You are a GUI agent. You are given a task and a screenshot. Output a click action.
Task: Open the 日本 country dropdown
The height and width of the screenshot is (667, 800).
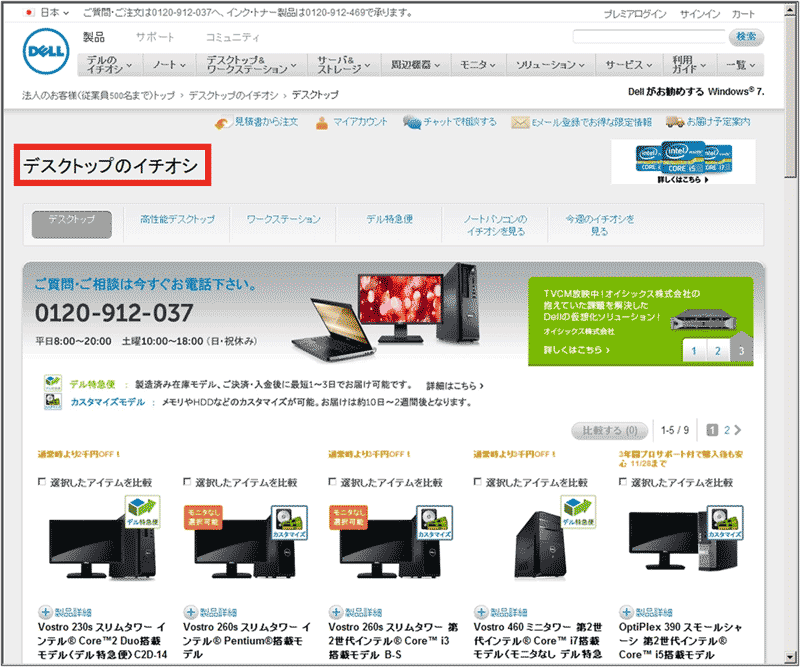(x=55, y=13)
